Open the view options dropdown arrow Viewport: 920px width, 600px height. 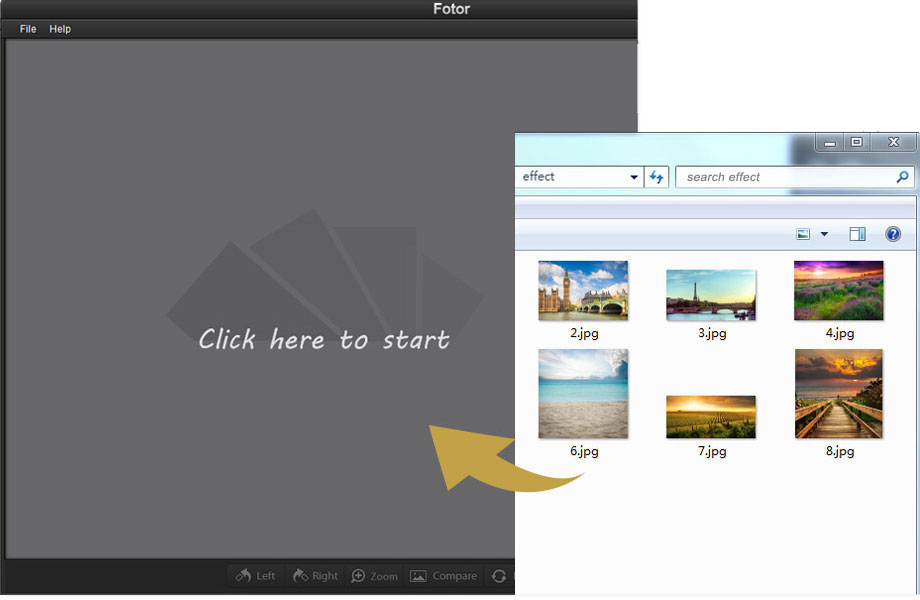(x=824, y=234)
